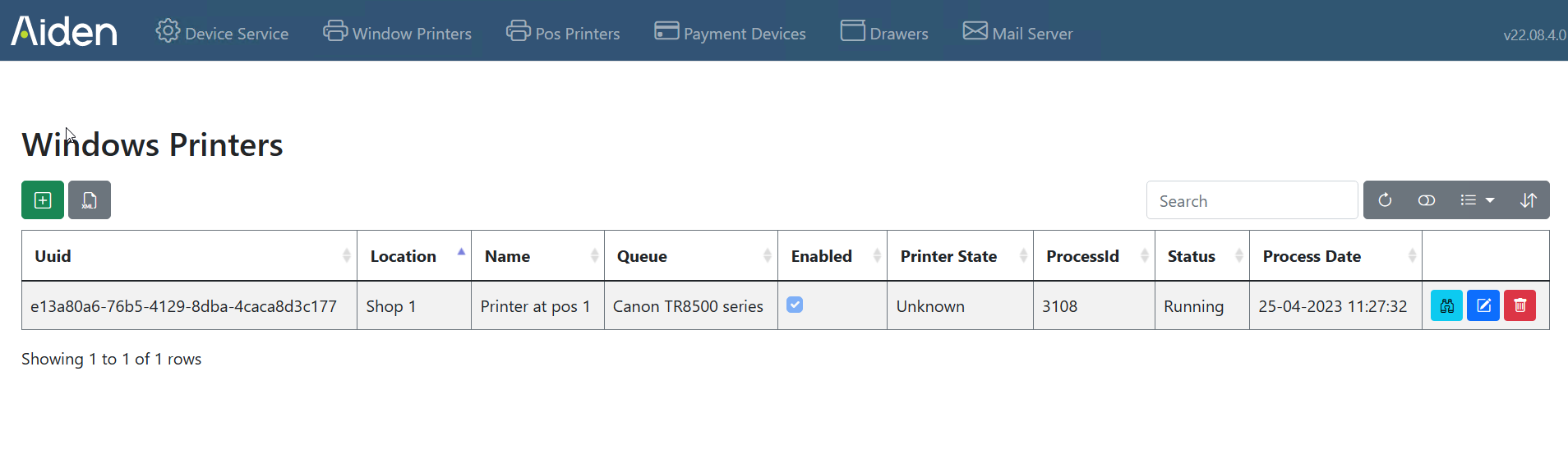Click the Search input field

click(1252, 200)
